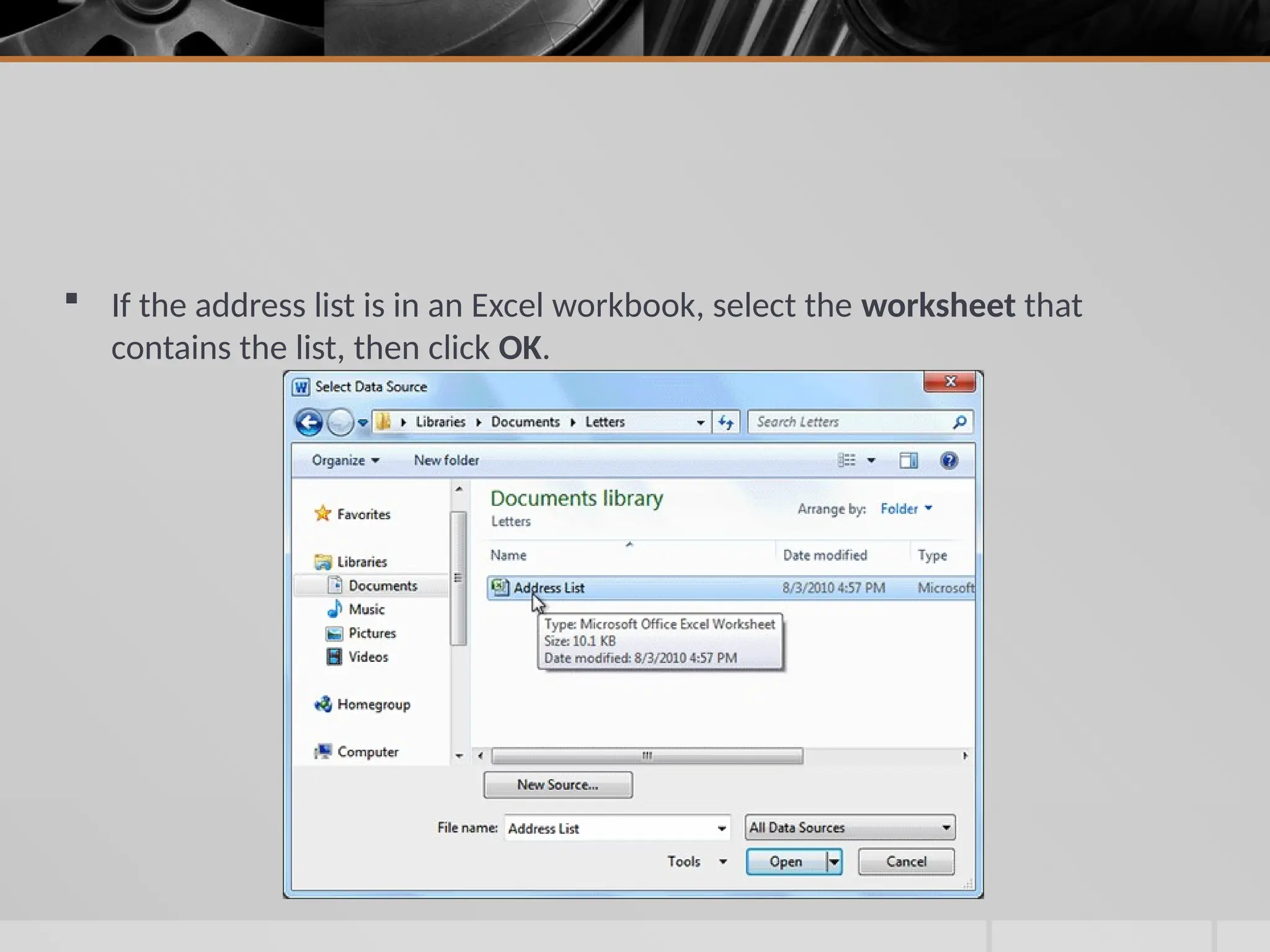Expand the Open button split arrow
Viewport: 1270px width, 952px height.
(834, 862)
